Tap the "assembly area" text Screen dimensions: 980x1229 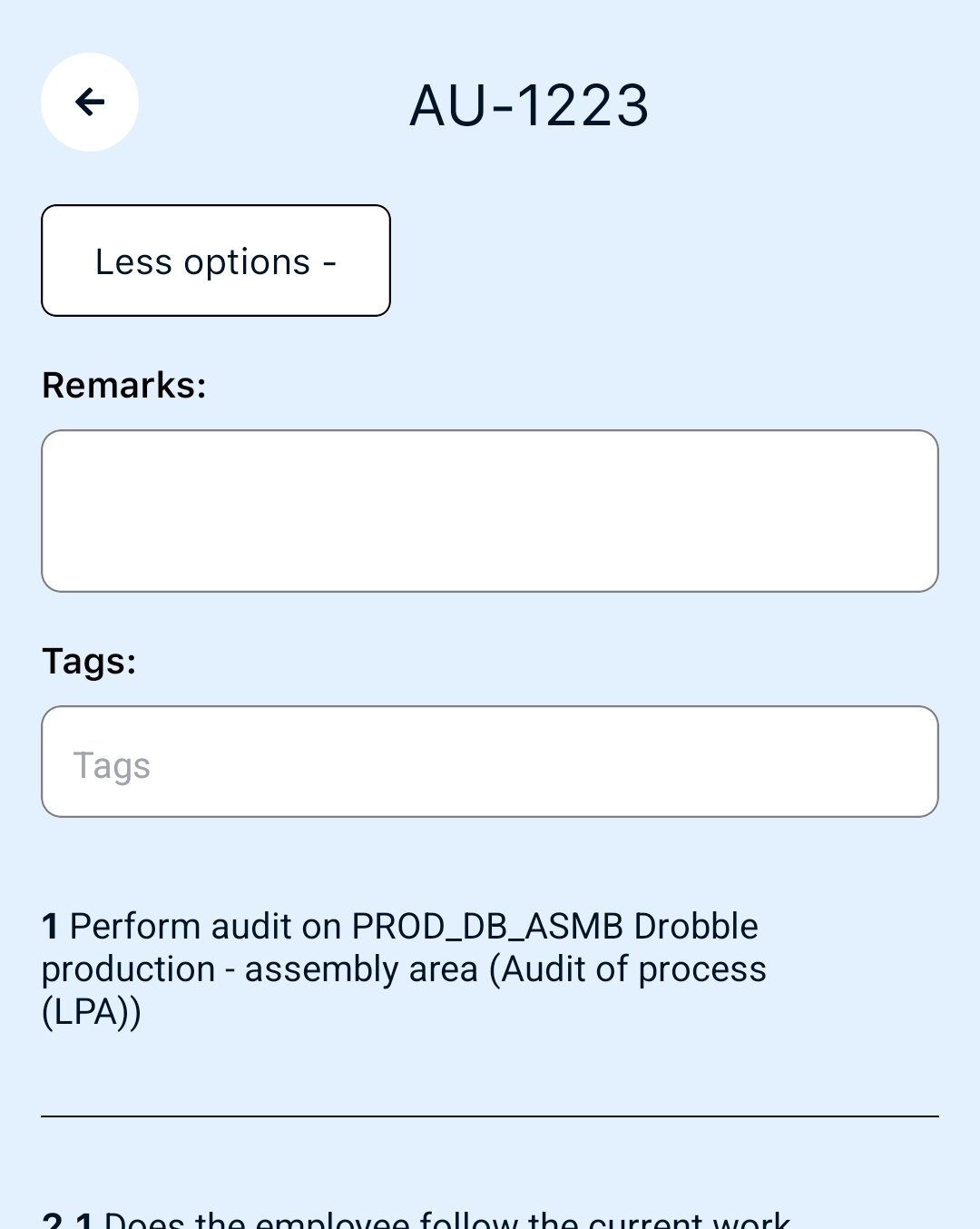tap(361, 969)
